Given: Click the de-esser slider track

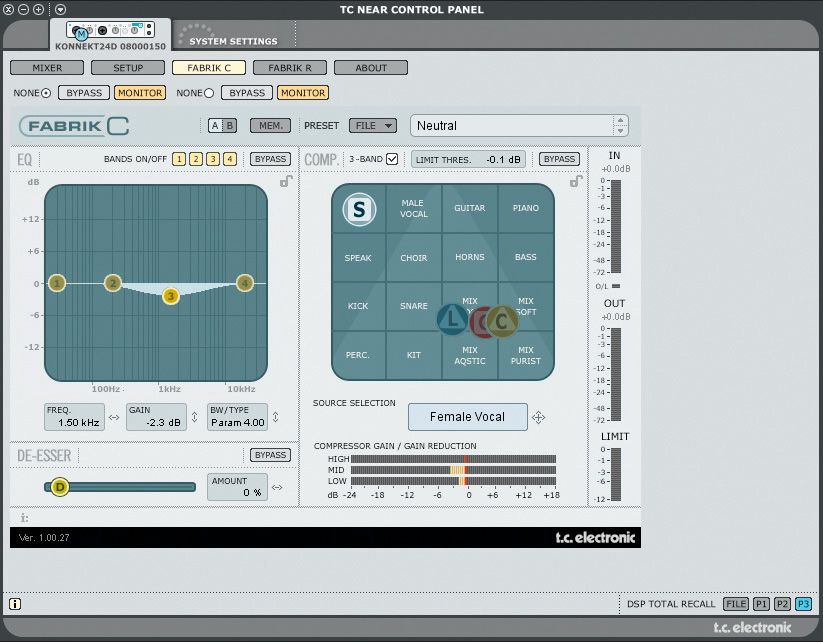Looking at the screenshot, I should click(121, 487).
